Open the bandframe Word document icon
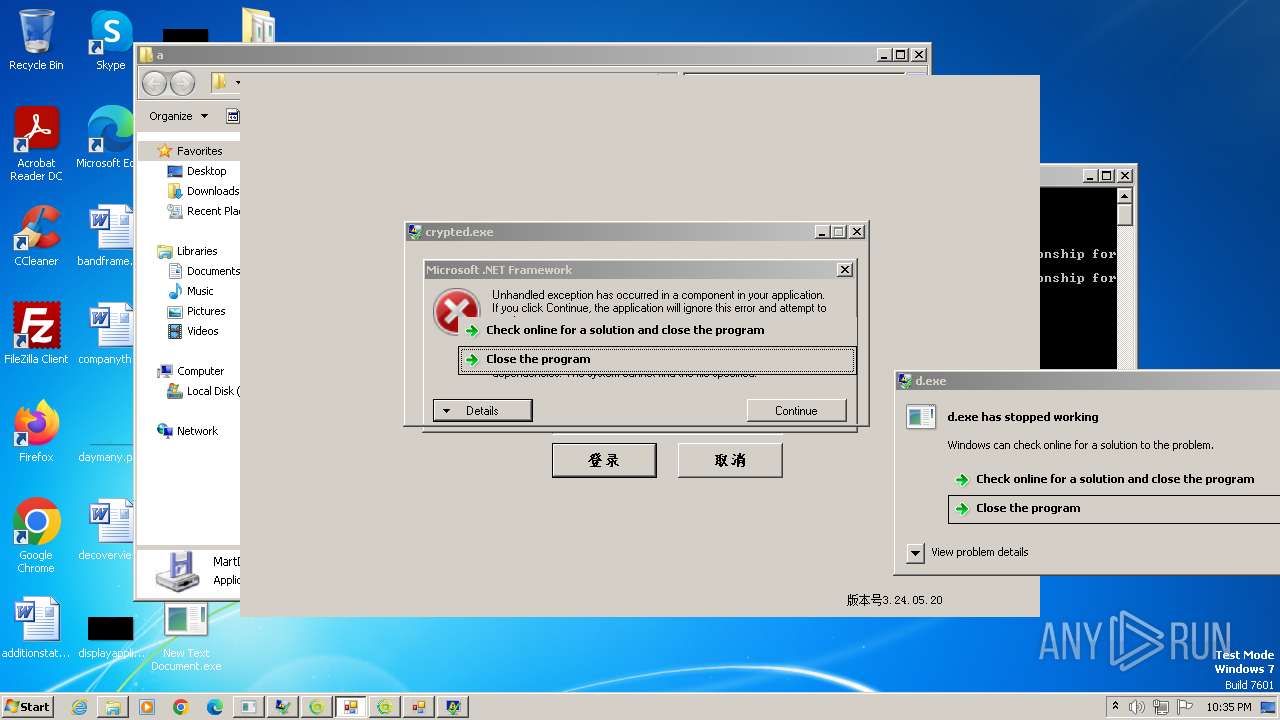The height and width of the screenshot is (720, 1280). tap(108, 236)
